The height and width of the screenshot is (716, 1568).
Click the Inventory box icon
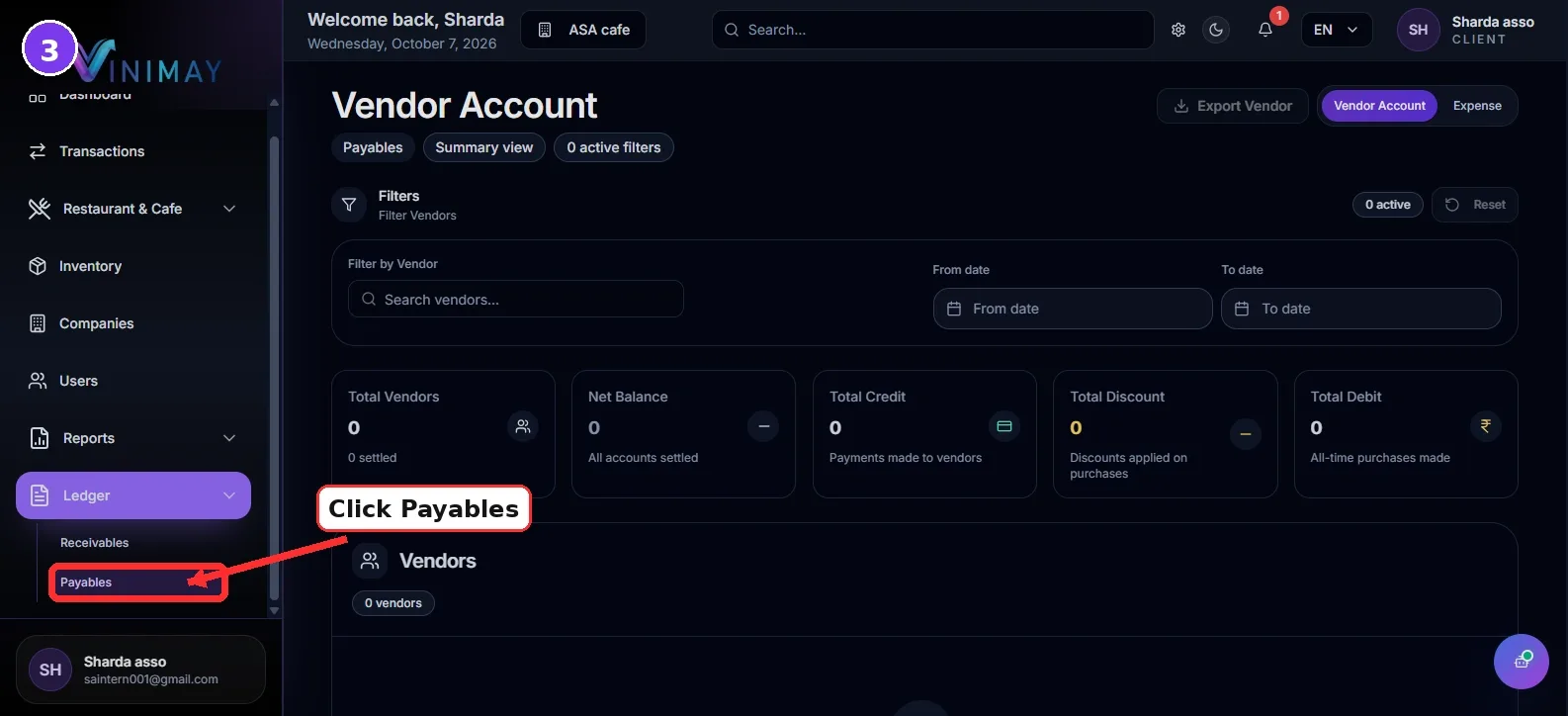click(x=38, y=266)
